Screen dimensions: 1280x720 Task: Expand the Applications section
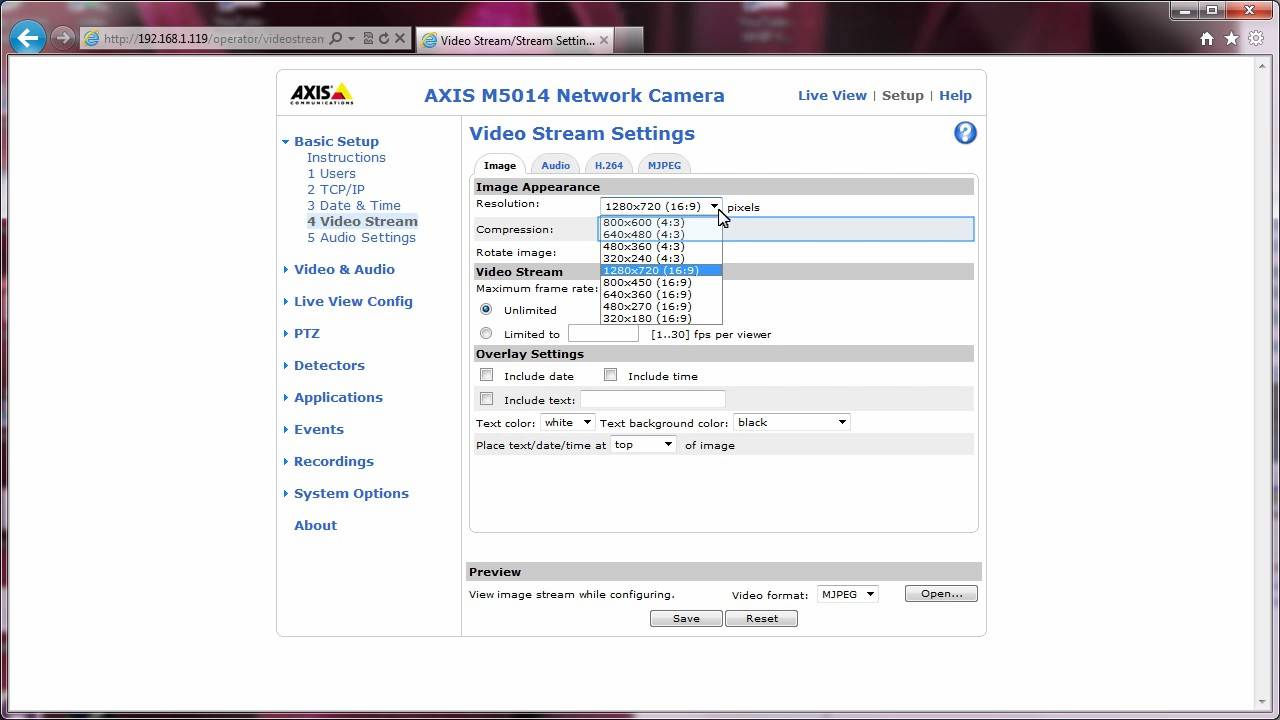tap(338, 397)
